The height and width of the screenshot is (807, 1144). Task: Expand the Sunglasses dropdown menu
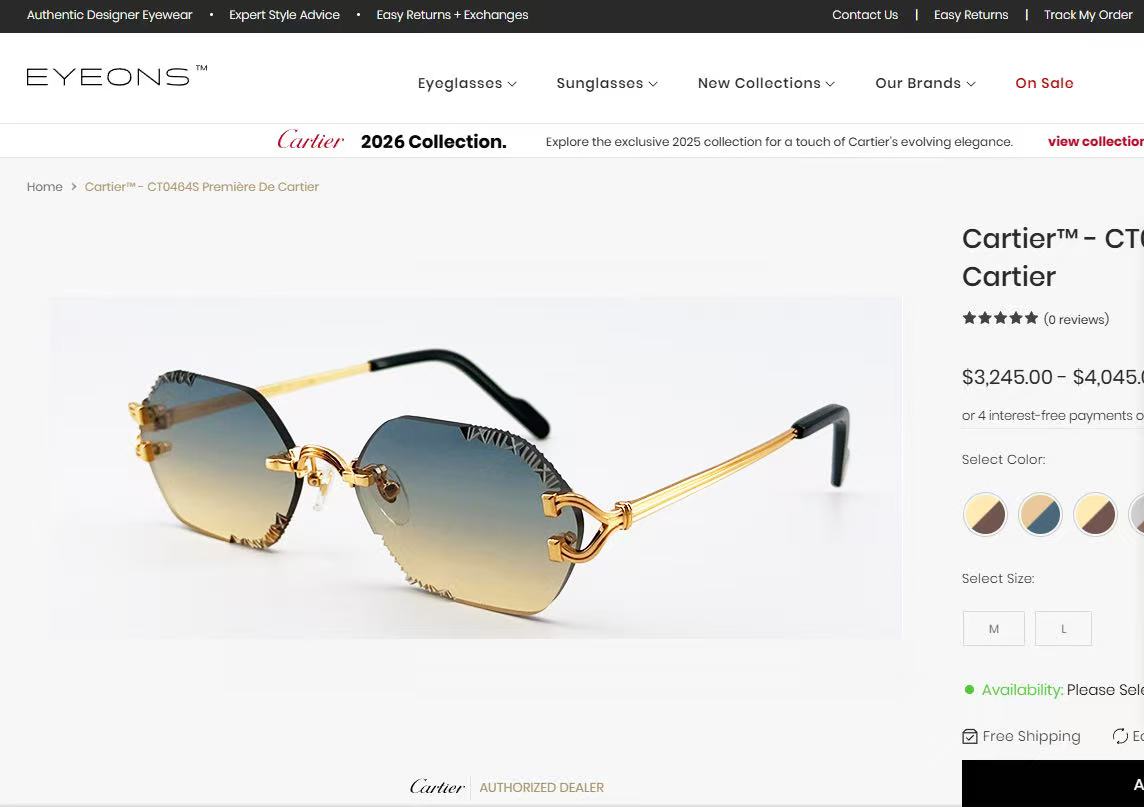[607, 83]
